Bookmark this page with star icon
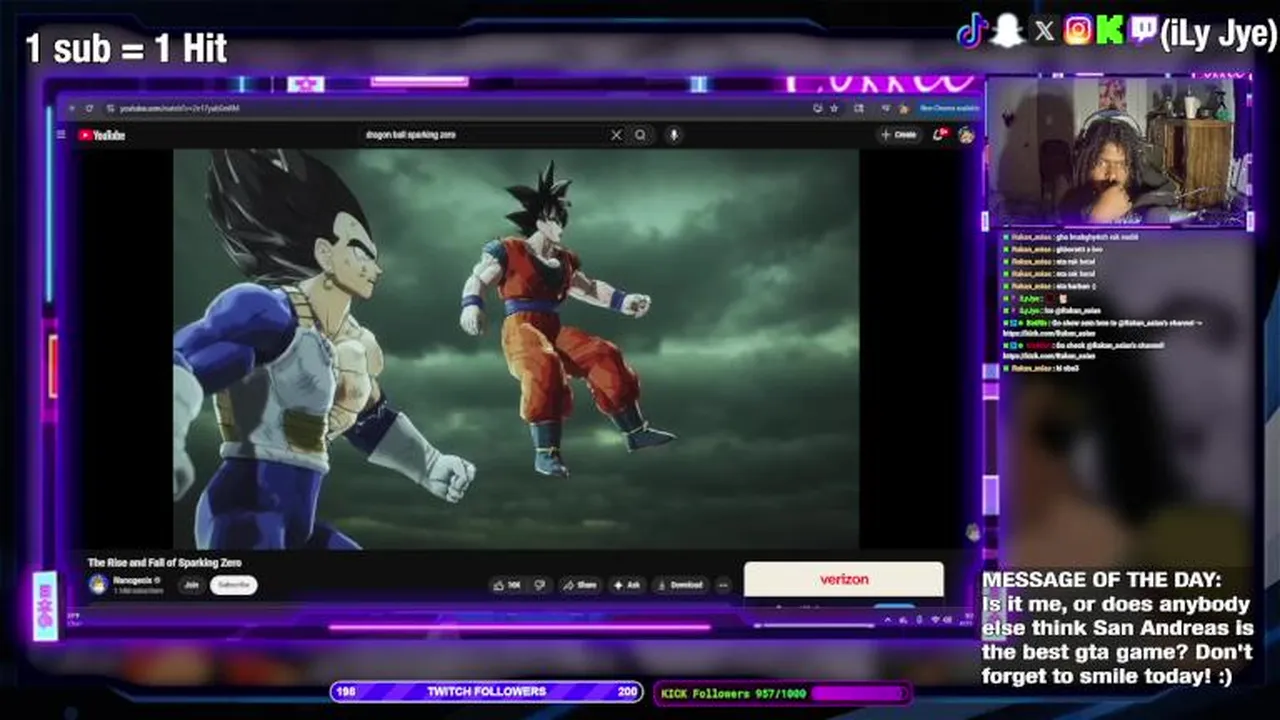The image size is (1280, 720). (x=834, y=108)
